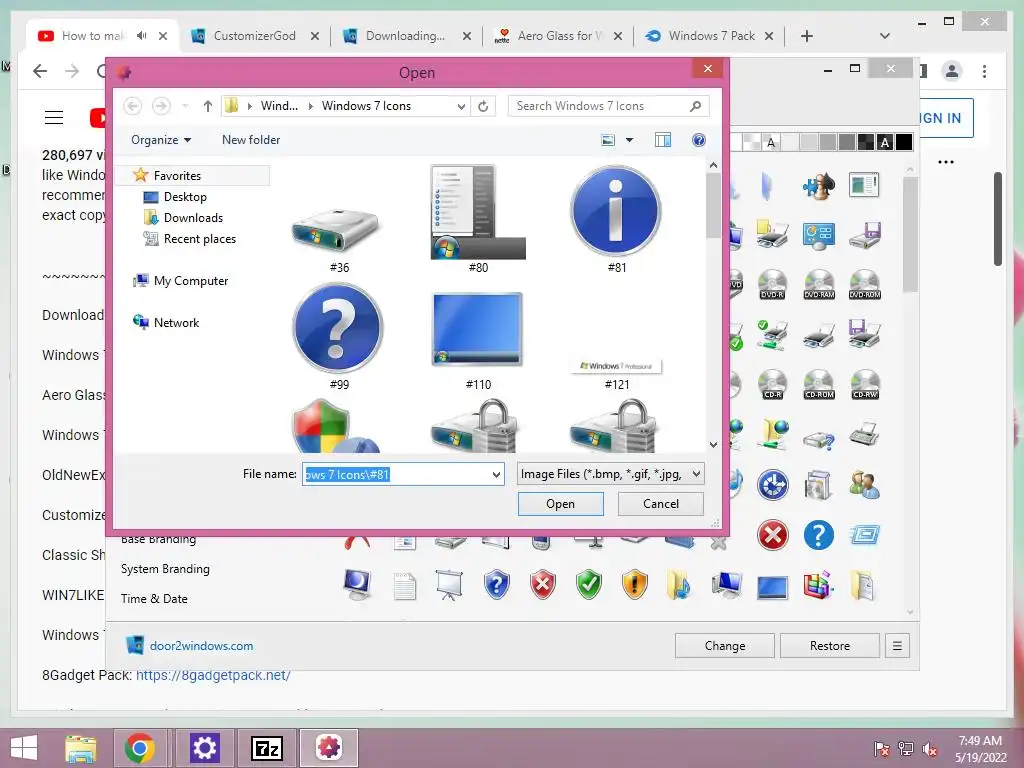Image resolution: width=1024 pixels, height=768 pixels.
Task: Select Time & Date in CustomizerGod sidebar
Action: 154,599
